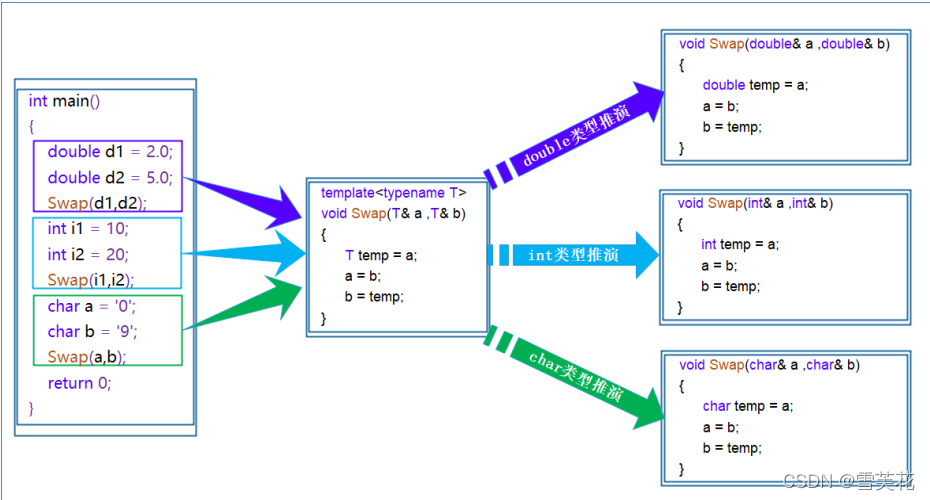The height and width of the screenshot is (500, 930).
Task: Click the "int main()" line
Action: click(64, 101)
